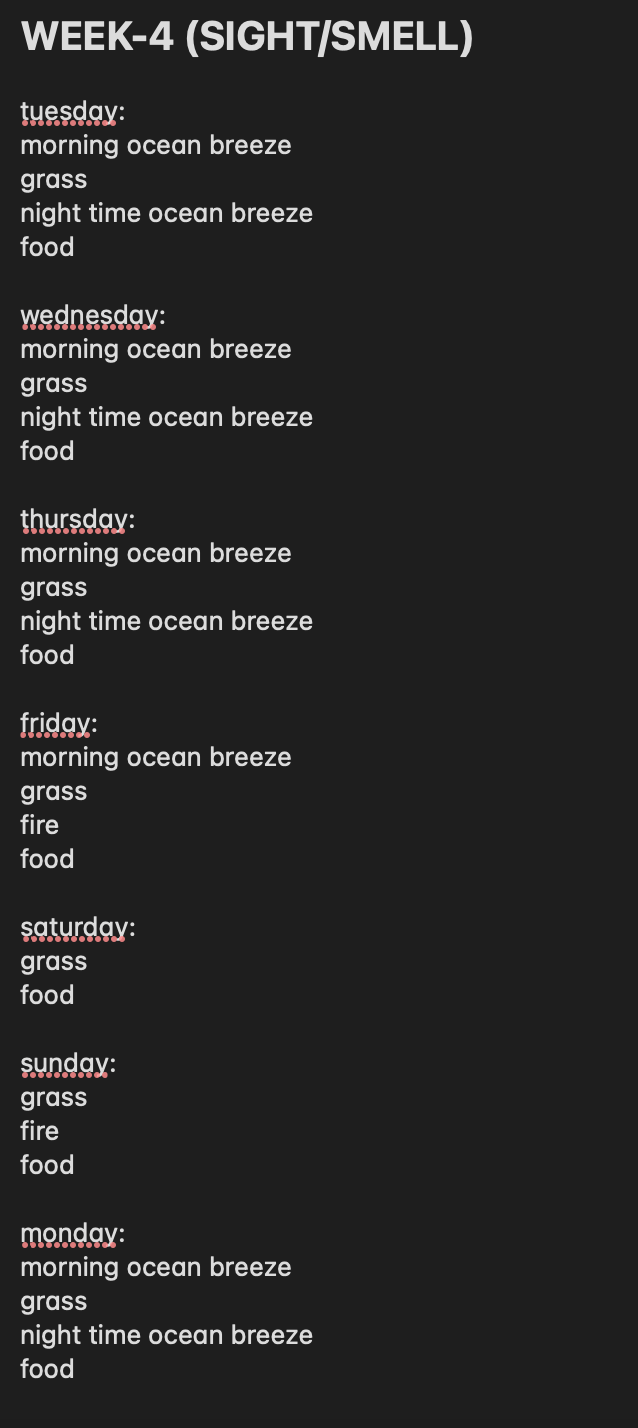
Task: Click morning ocean breeze under monday
Action: [156, 1267]
